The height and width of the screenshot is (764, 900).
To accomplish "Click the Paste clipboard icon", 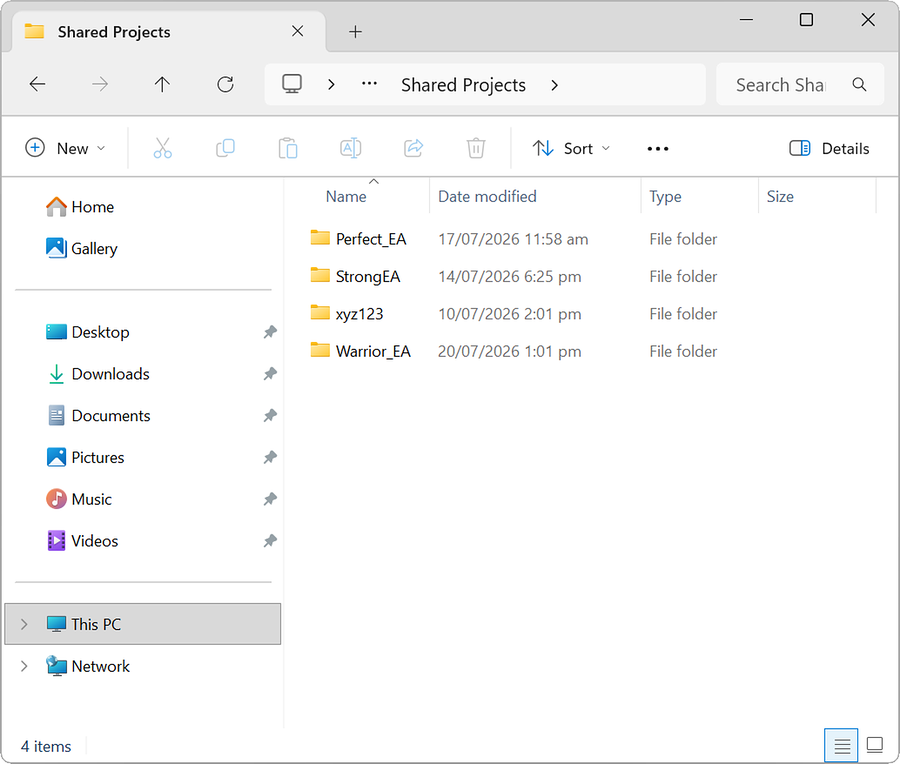I will tap(288, 148).
